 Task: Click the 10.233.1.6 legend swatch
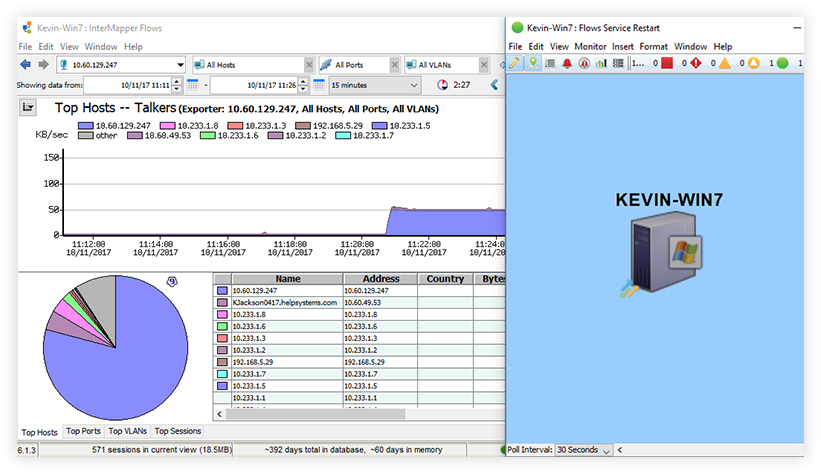208,136
